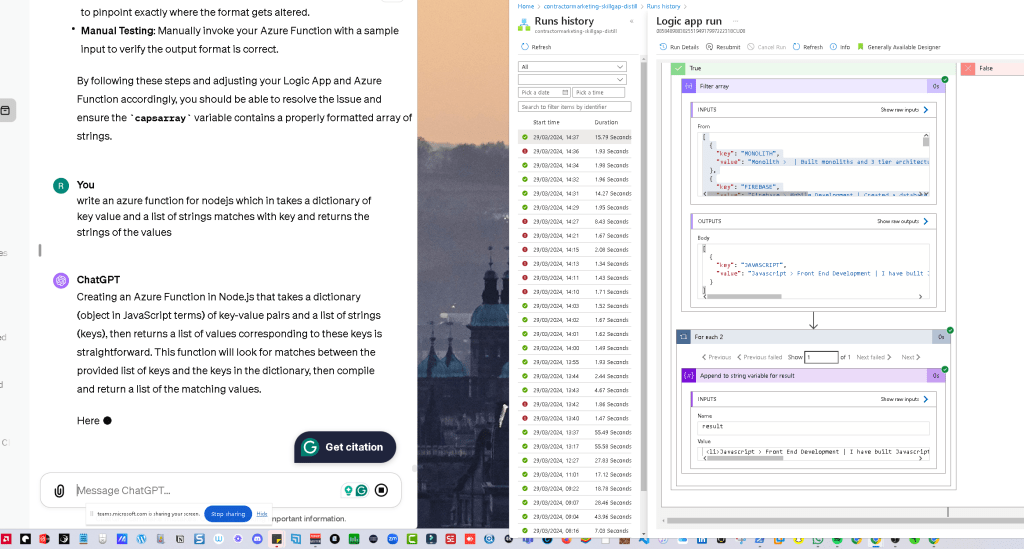Click the Grammarly lightbulb suggestion icon
The width and height of the screenshot is (1024, 549).
tap(348, 490)
